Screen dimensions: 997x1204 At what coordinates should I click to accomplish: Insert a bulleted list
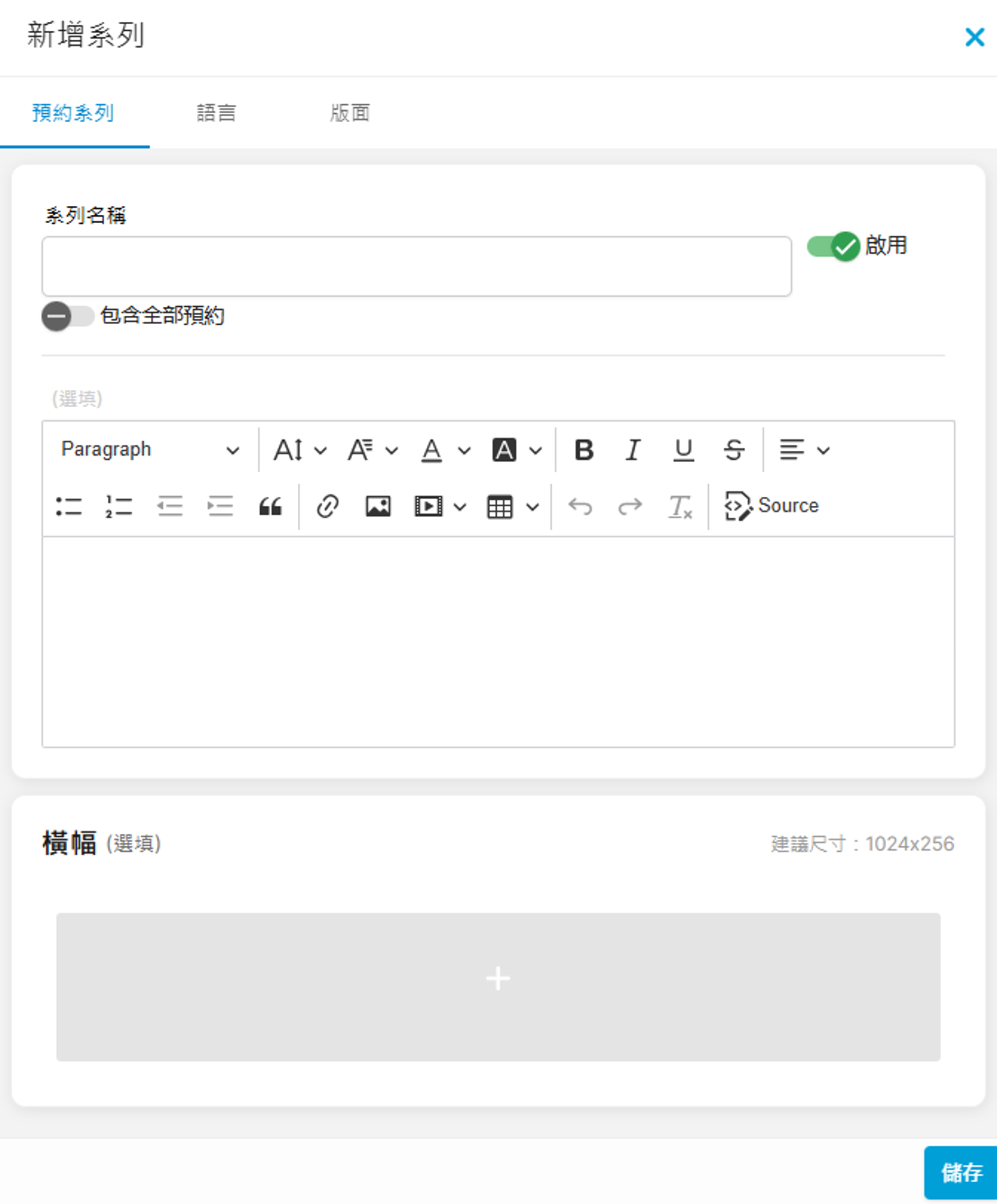point(69,506)
